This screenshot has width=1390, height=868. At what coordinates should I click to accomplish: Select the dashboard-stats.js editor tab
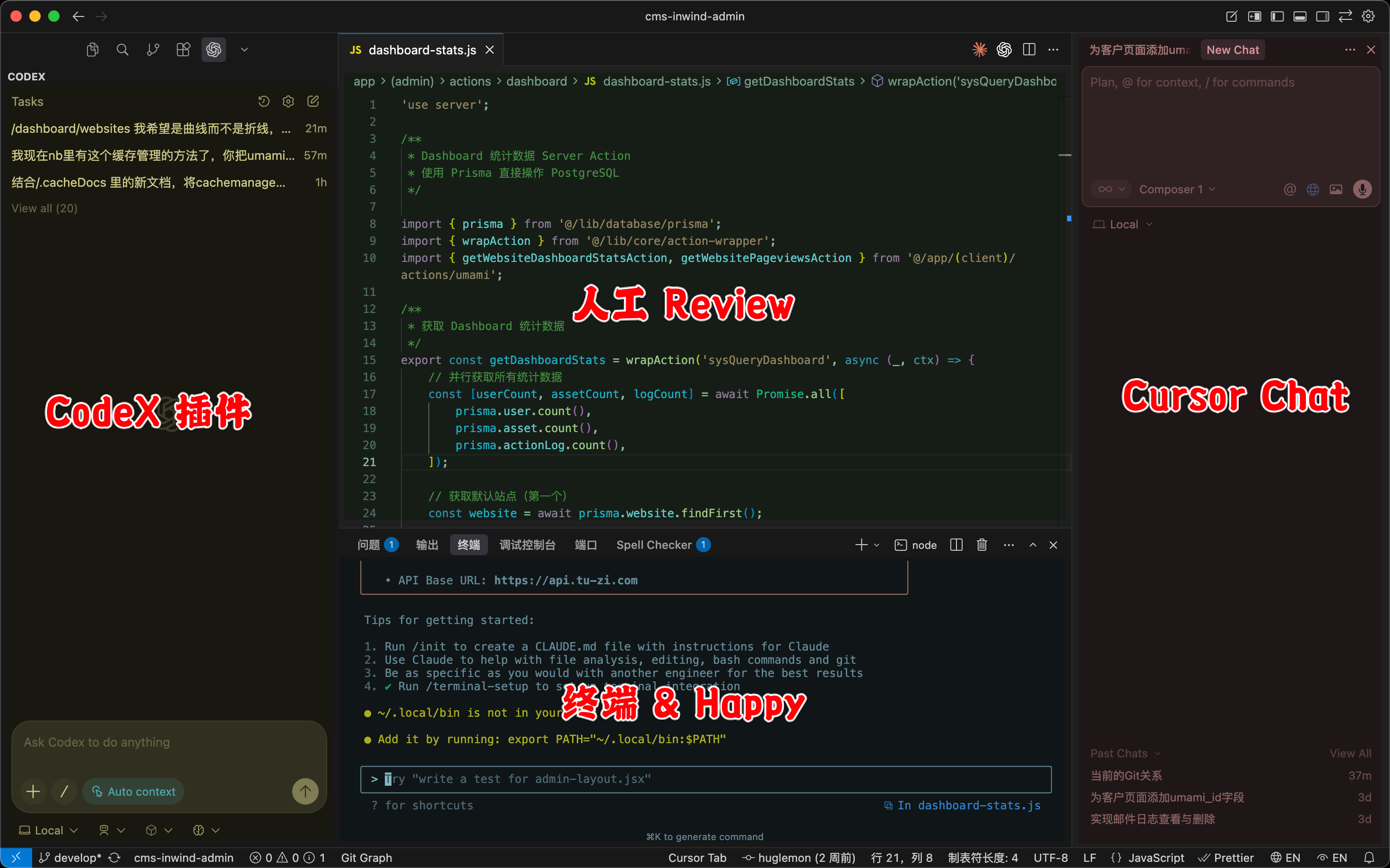[x=421, y=50]
